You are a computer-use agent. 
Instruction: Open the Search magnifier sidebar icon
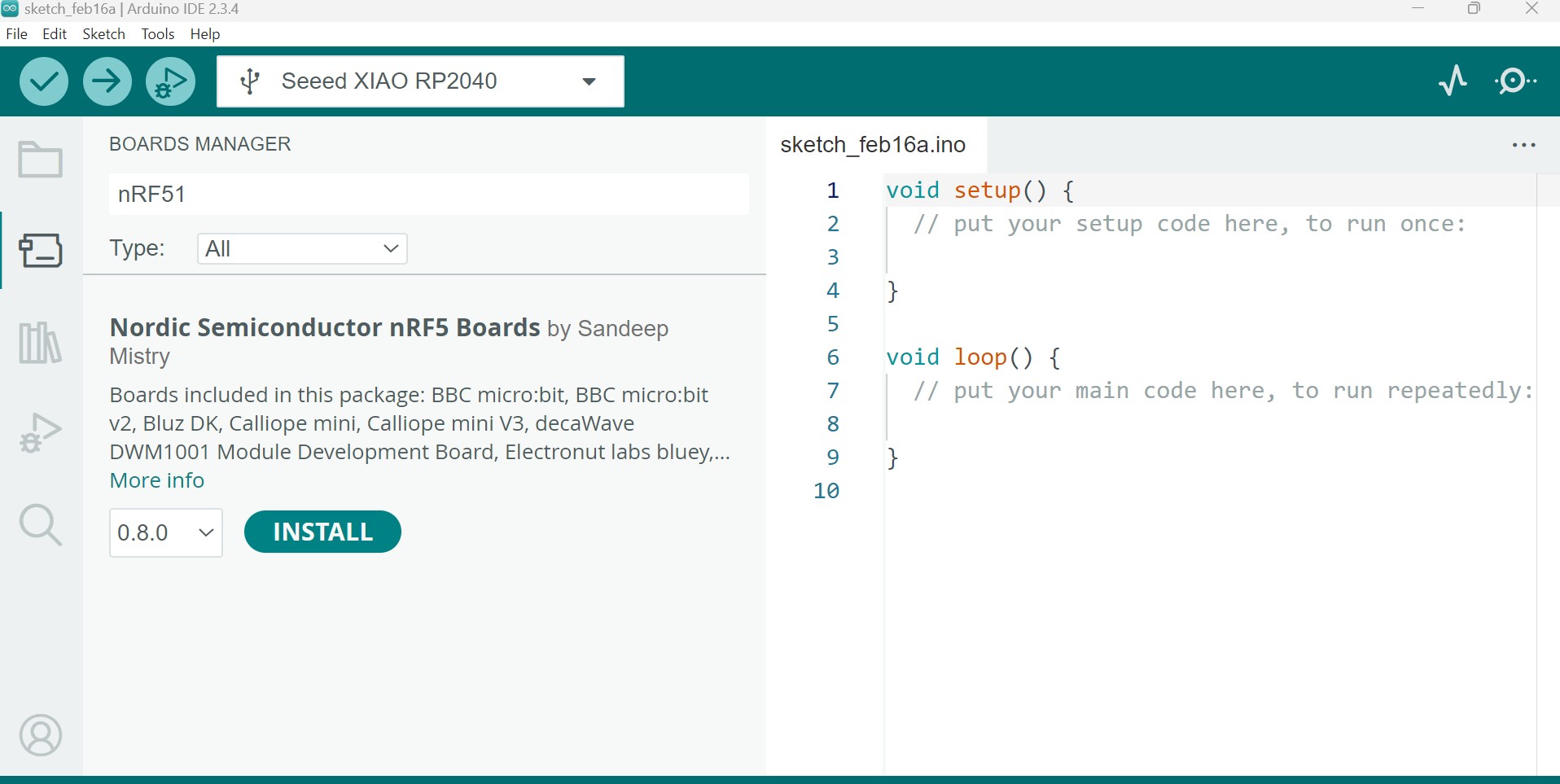pyautogui.click(x=41, y=525)
